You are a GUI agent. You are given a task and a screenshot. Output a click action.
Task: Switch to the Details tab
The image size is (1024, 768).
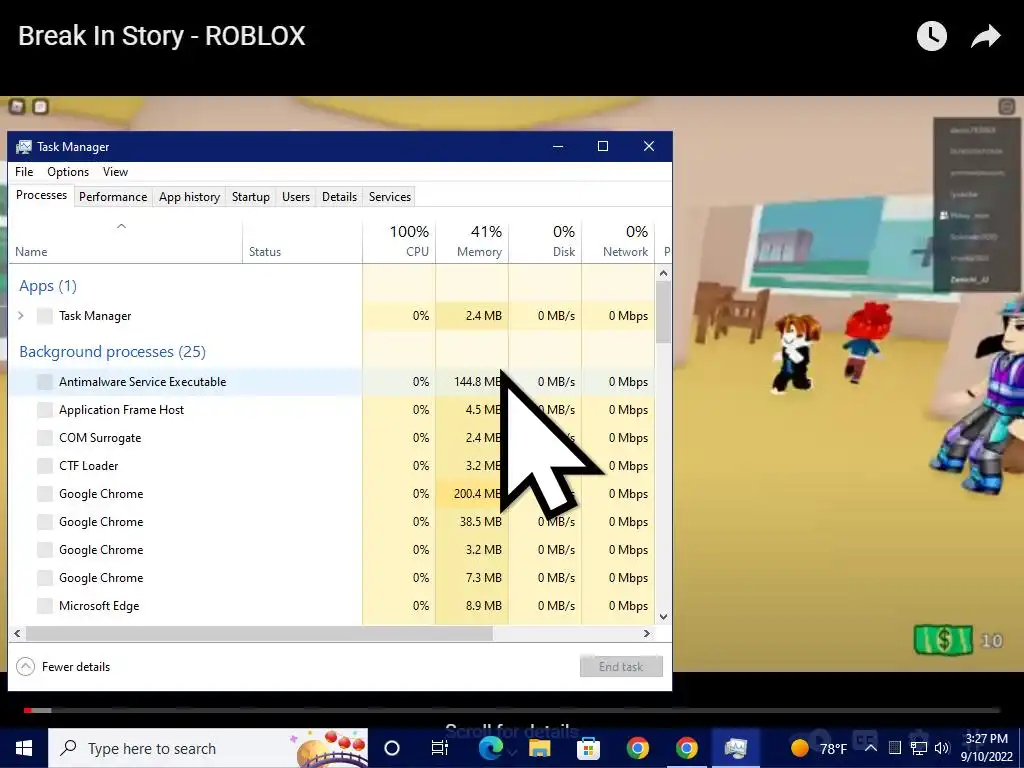click(x=340, y=197)
